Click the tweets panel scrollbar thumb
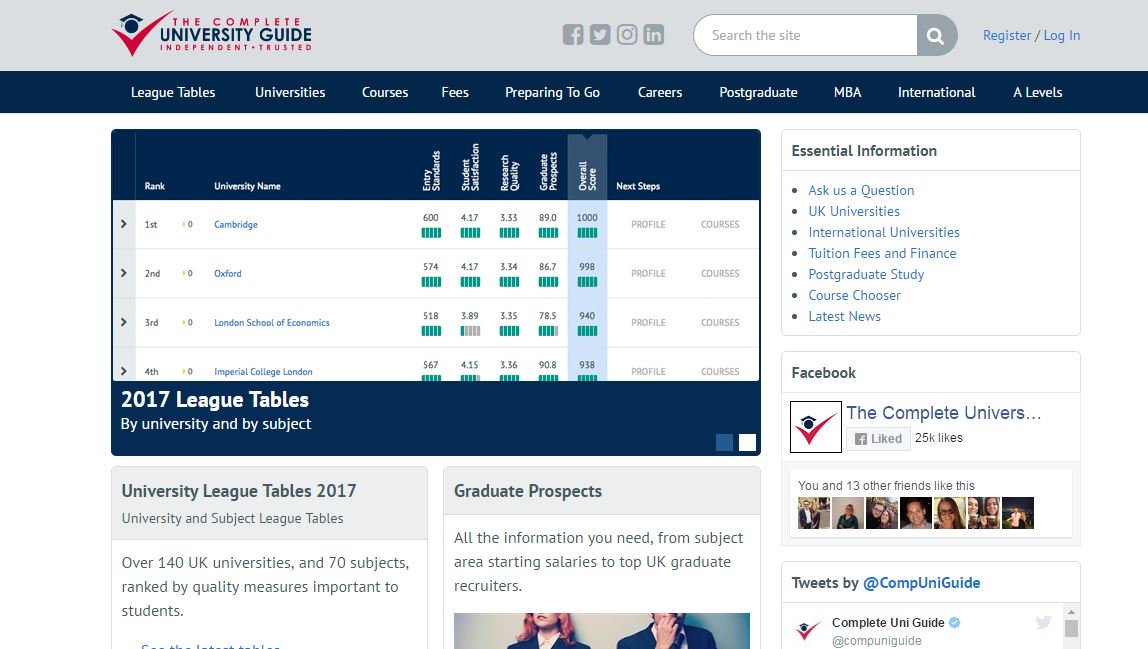 1071,628
